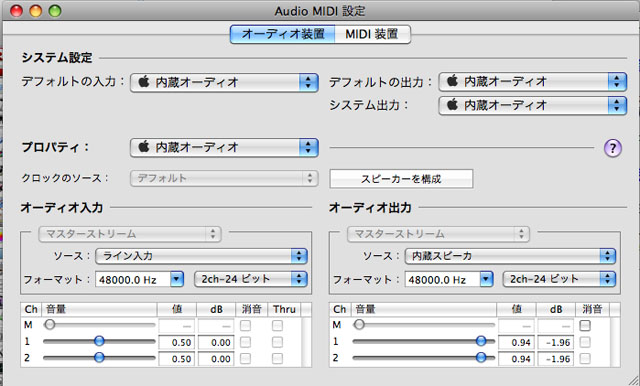Toggle input channel 2 Thru checkbox
The height and width of the screenshot is (386, 640).
(x=278, y=358)
